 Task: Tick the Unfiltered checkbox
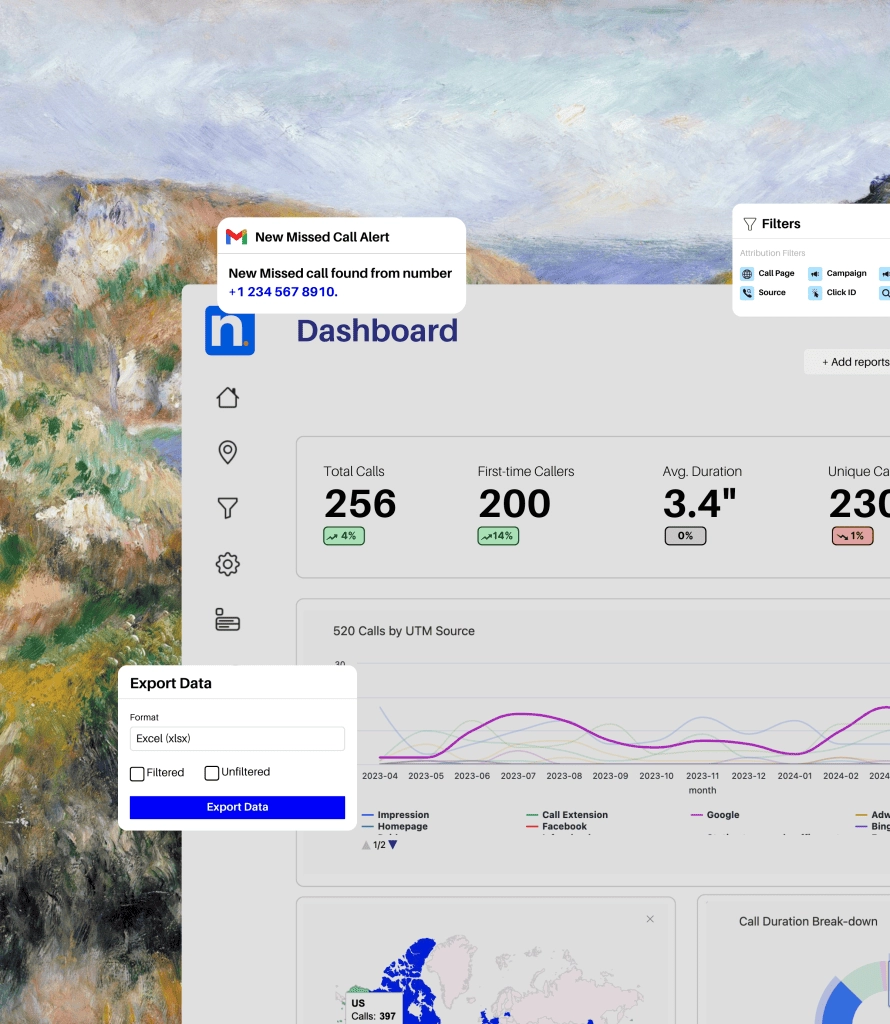[212, 773]
